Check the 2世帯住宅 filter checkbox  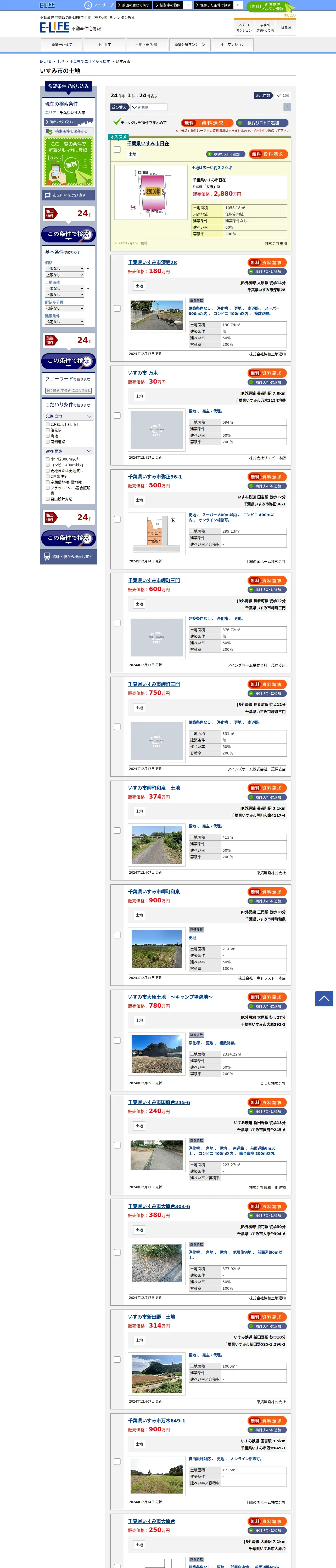click(x=48, y=477)
